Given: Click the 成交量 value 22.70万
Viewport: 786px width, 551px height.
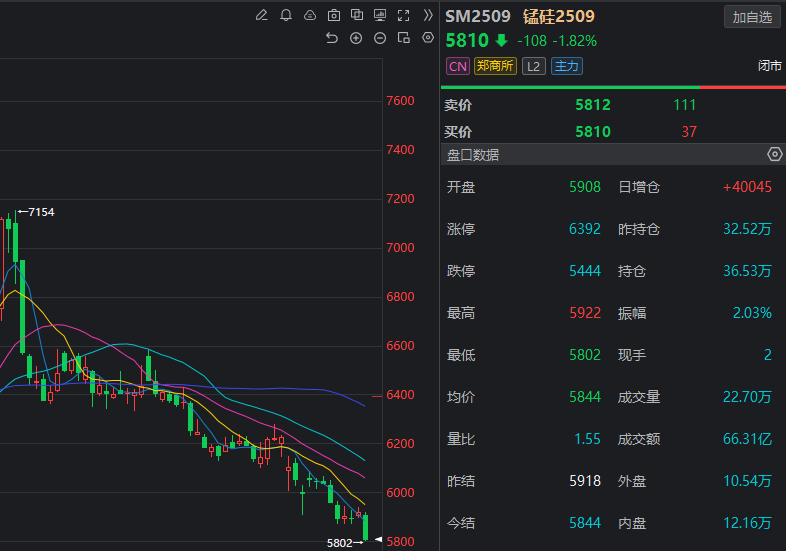Looking at the screenshot, I should point(747,397).
